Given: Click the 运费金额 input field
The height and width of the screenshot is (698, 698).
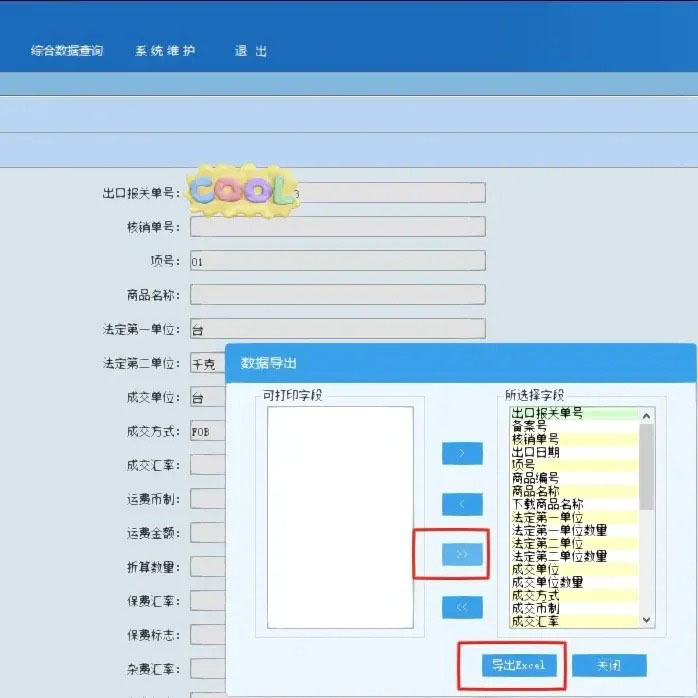Looking at the screenshot, I should coord(208,532).
